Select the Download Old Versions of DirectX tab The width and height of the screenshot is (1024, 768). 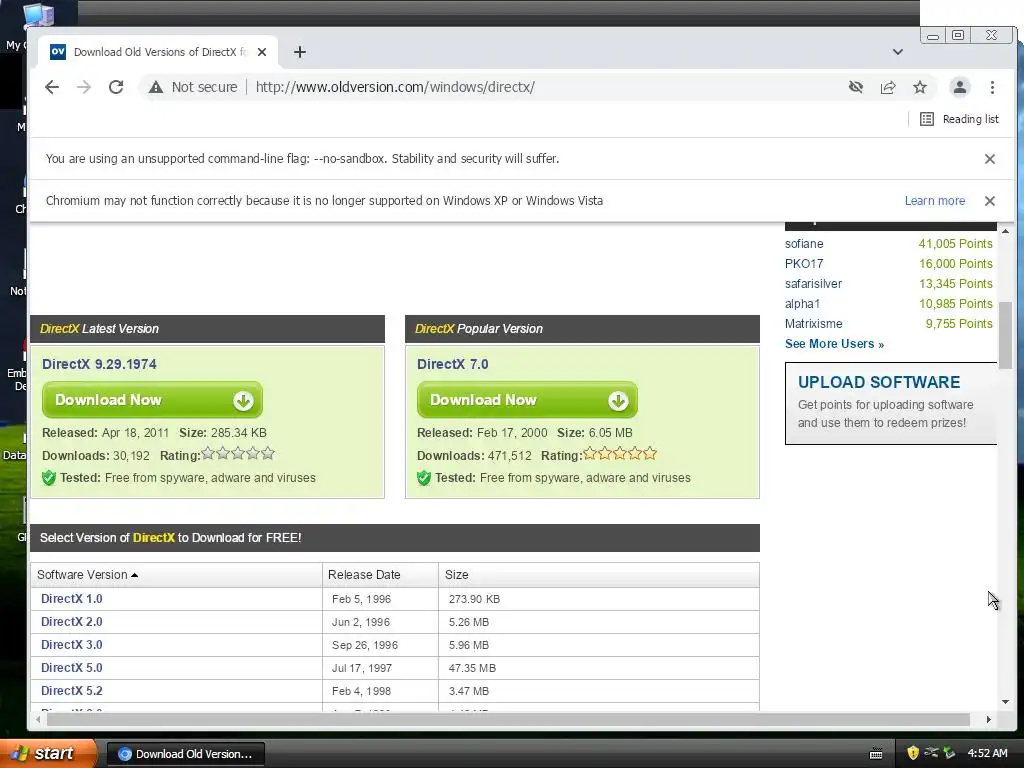tap(159, 52)
